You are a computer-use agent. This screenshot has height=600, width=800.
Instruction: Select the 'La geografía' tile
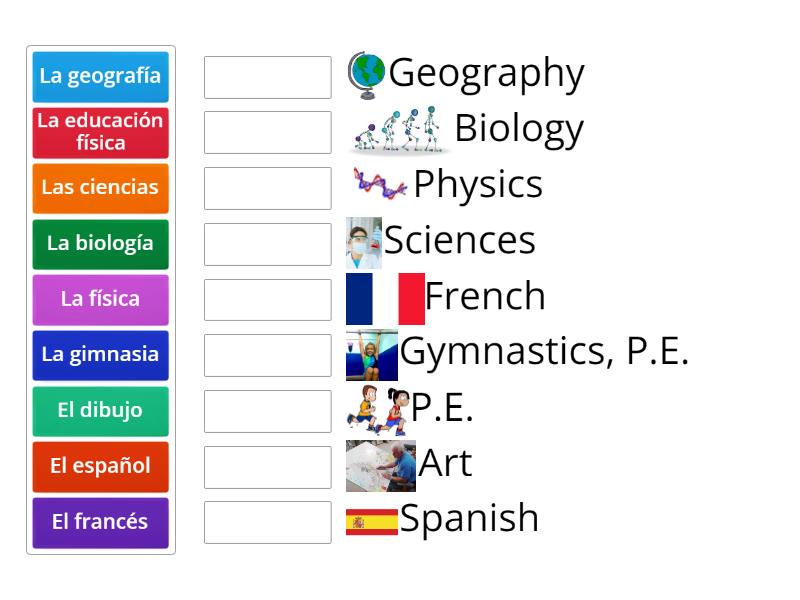point(100,76)
